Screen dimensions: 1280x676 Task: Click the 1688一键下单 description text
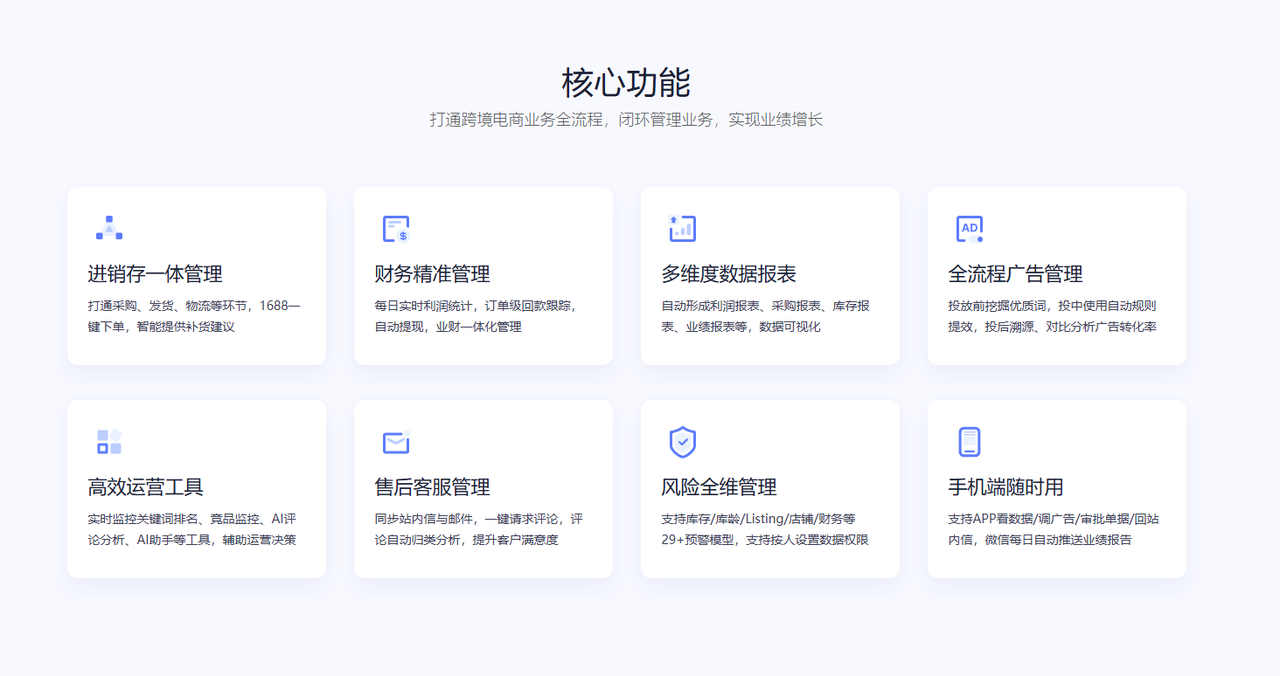click(196, 317)
